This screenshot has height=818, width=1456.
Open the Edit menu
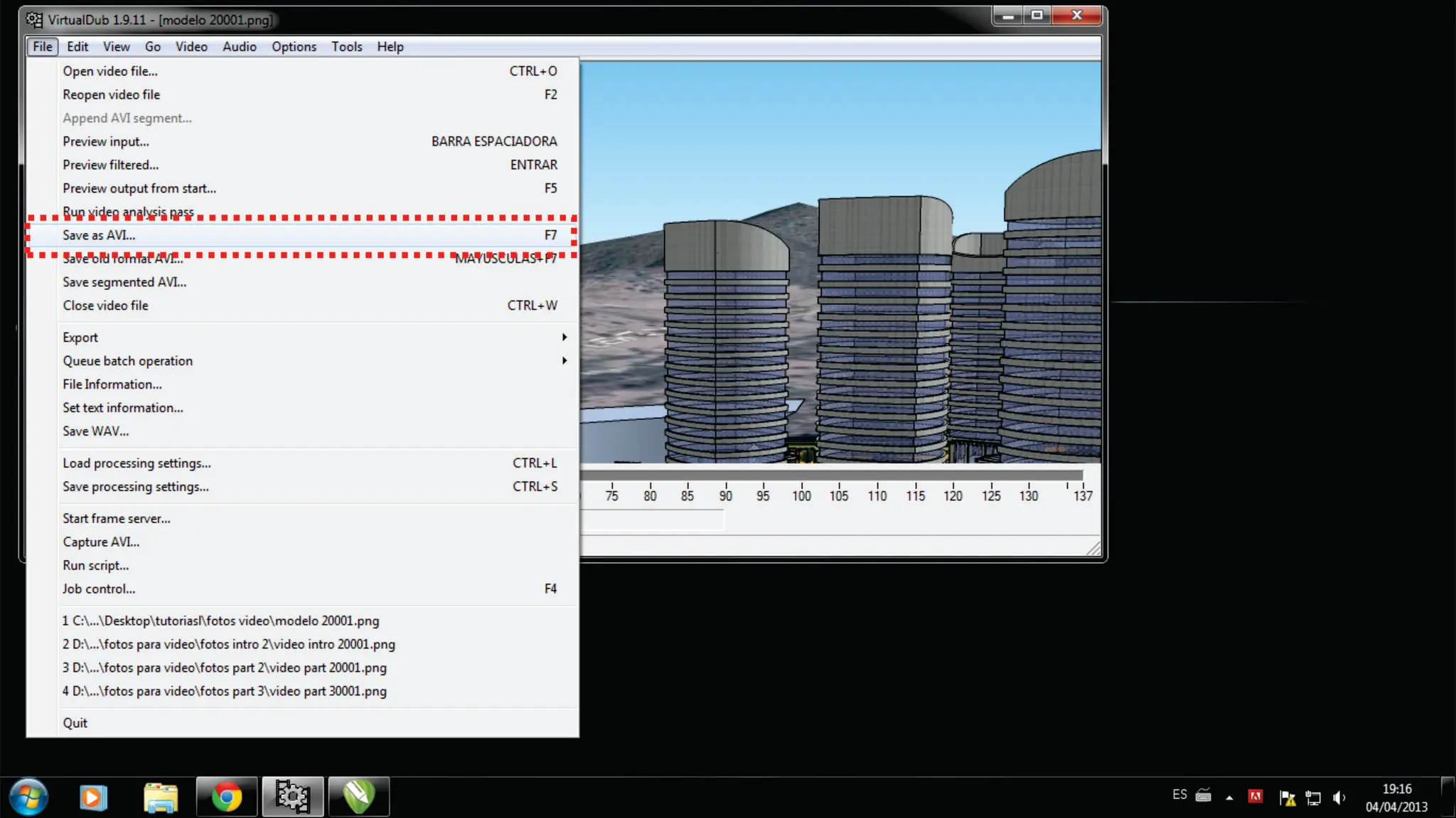[x=77, y=47]
